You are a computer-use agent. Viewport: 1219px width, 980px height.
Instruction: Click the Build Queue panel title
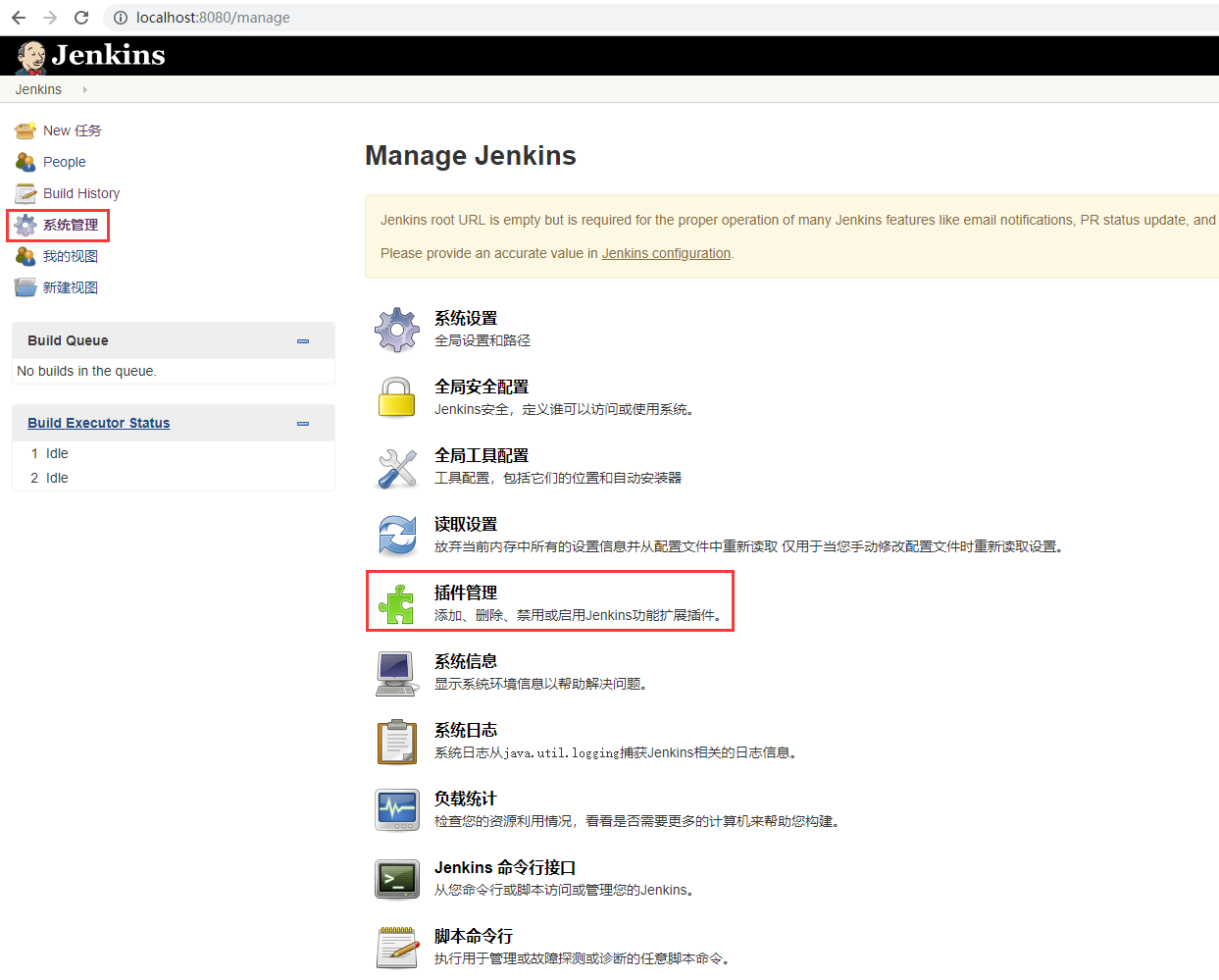click(x=68, y=340)
